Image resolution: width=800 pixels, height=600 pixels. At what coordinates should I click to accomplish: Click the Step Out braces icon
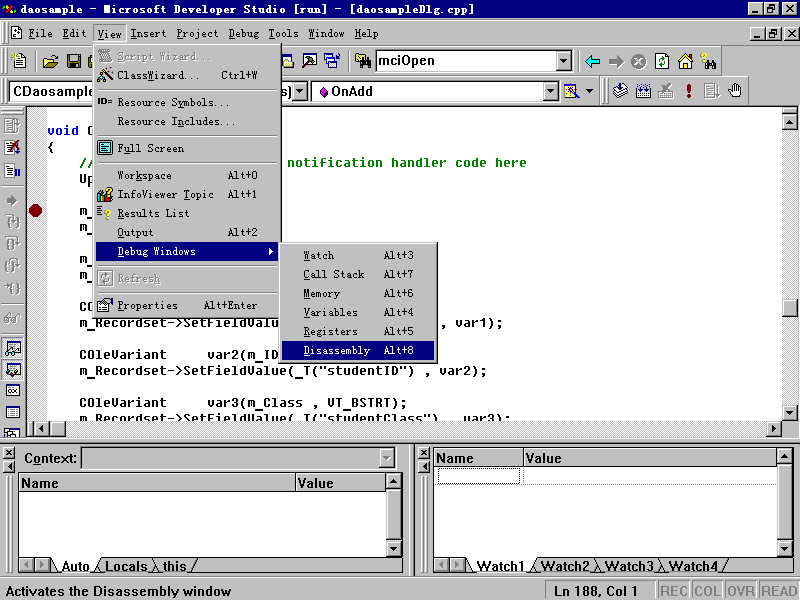point(12,266)
